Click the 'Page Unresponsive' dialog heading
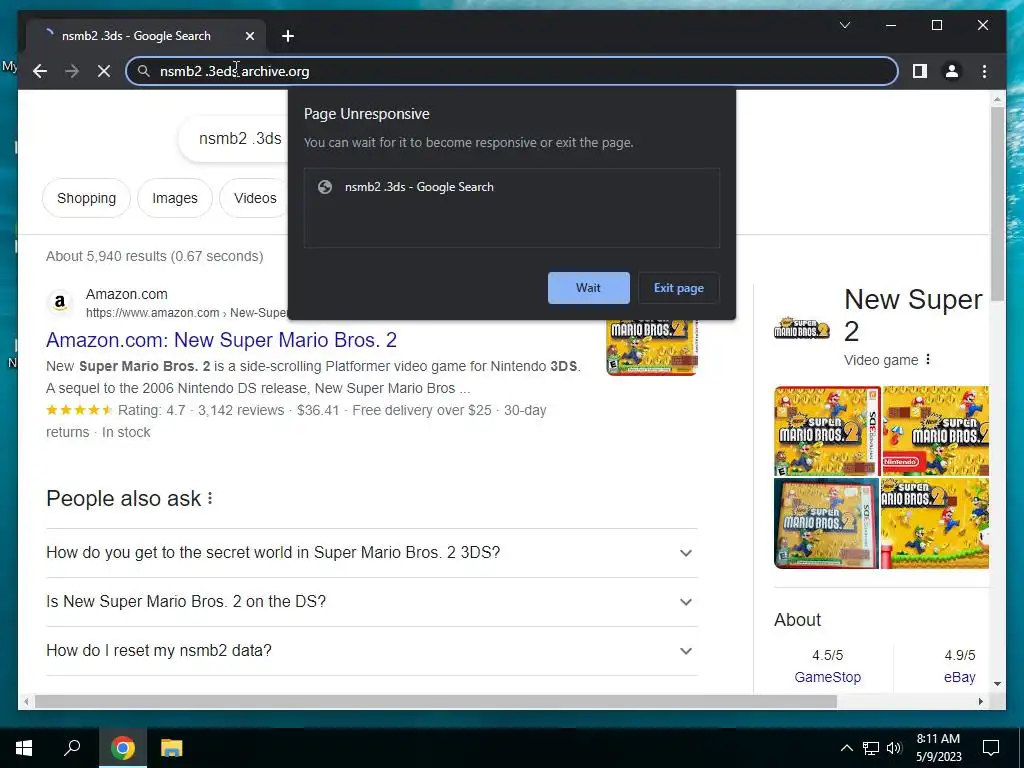 pyautogui.click(x=366, y=114)
